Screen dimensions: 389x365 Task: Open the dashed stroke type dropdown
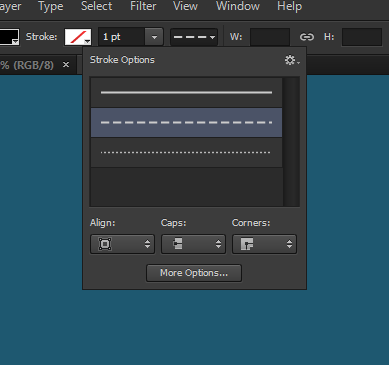[194, 37]
